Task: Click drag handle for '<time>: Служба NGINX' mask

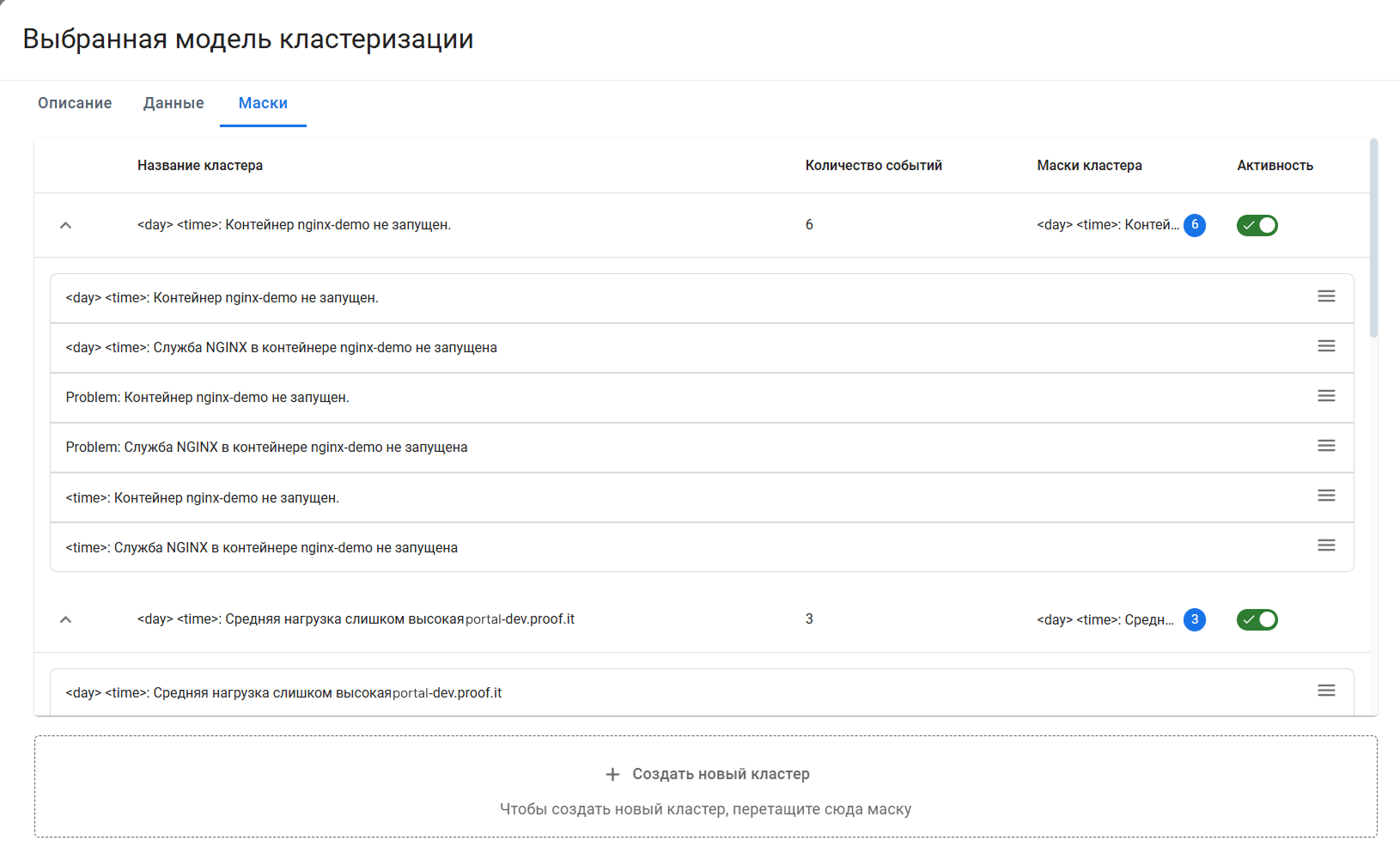Action: [1326, 545]
